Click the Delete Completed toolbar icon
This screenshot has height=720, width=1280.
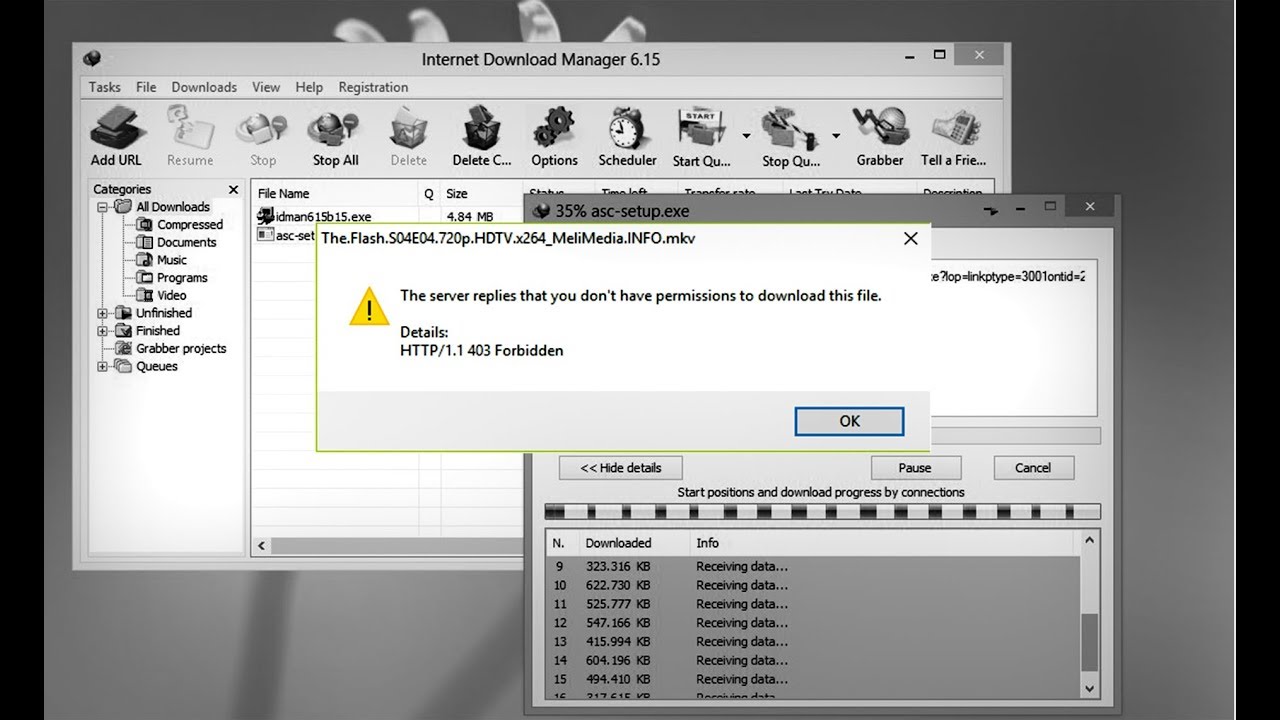(482, 137)
